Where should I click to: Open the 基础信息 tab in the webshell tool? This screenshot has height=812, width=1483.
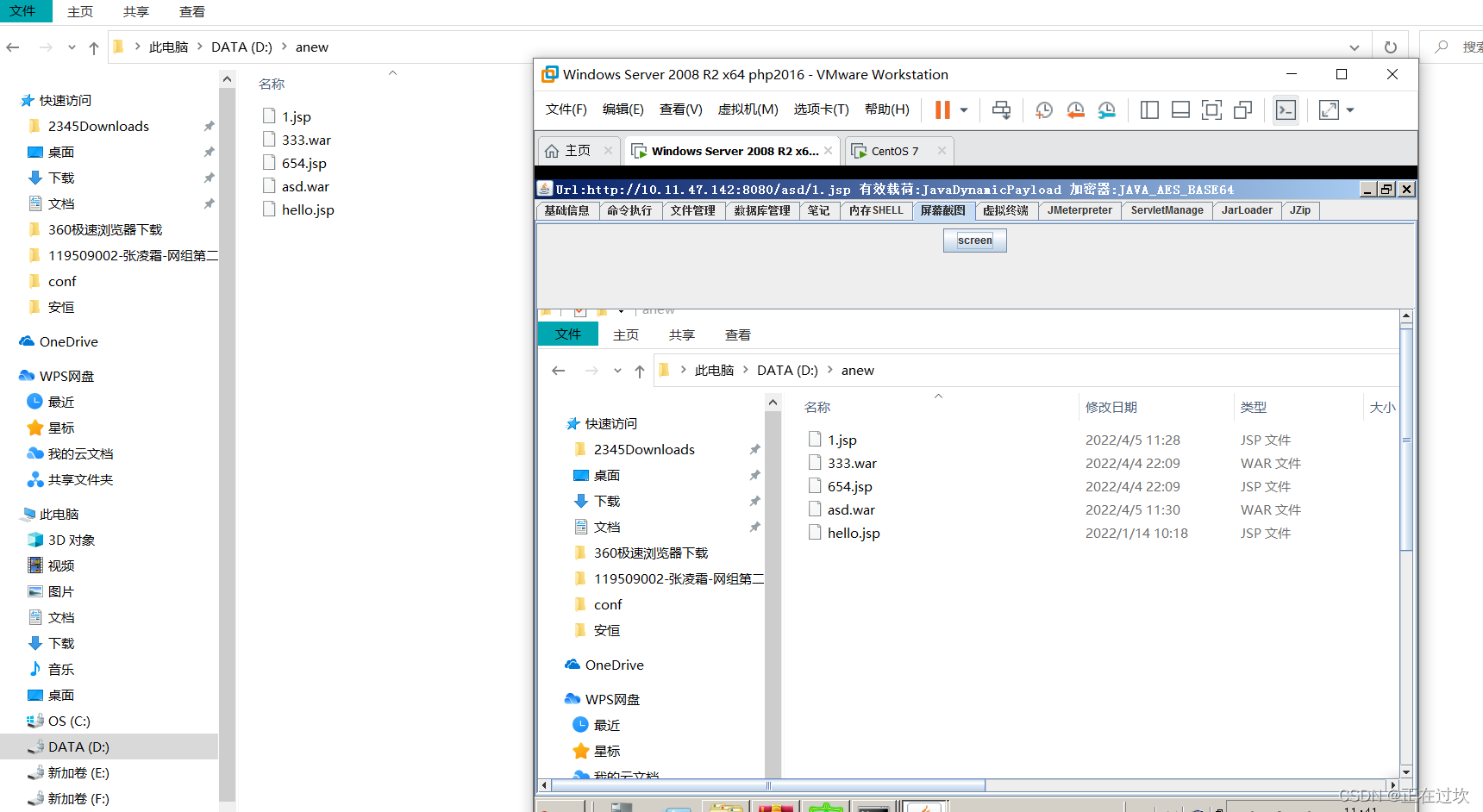[566, 210]
